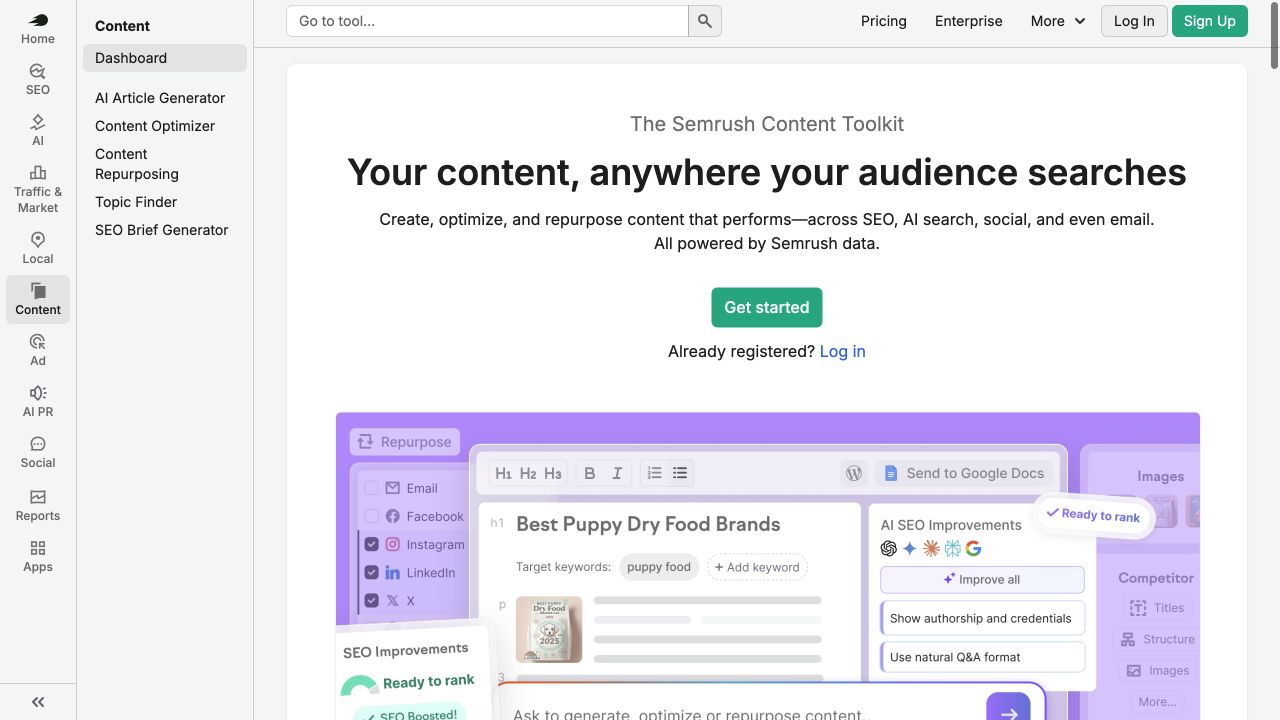The height and width of the screenshot is (720, 1280).
Task: Click the Get started button
Action: 767,307
